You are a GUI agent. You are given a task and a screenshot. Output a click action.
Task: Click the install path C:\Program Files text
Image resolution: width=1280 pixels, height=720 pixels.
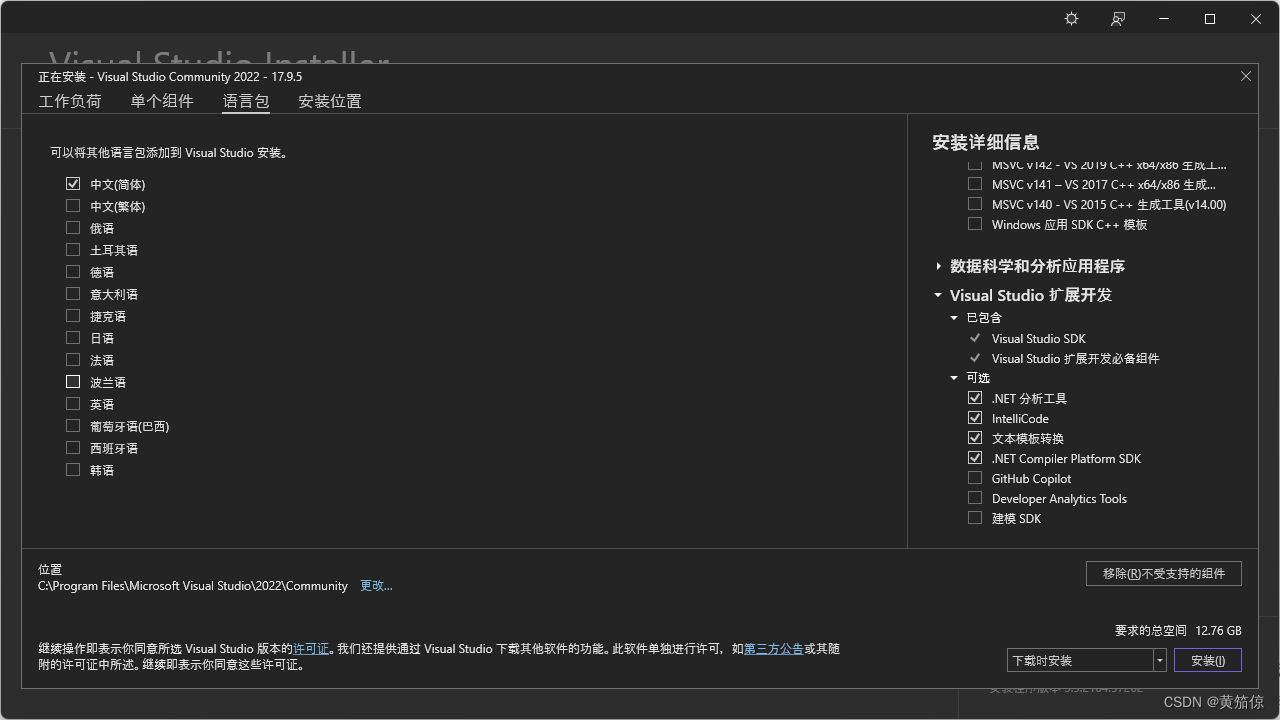coord(193,586)
